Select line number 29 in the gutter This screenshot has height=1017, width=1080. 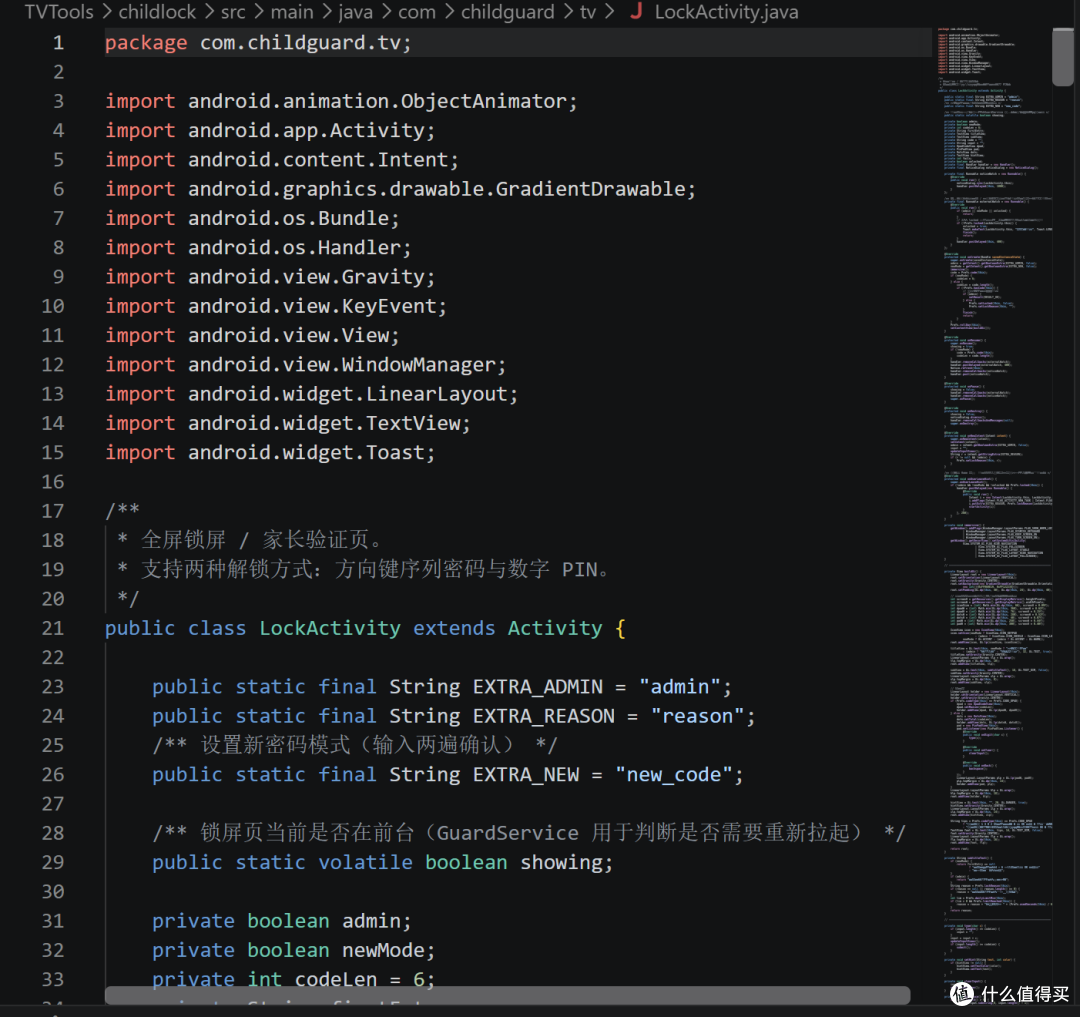[53, 862]
